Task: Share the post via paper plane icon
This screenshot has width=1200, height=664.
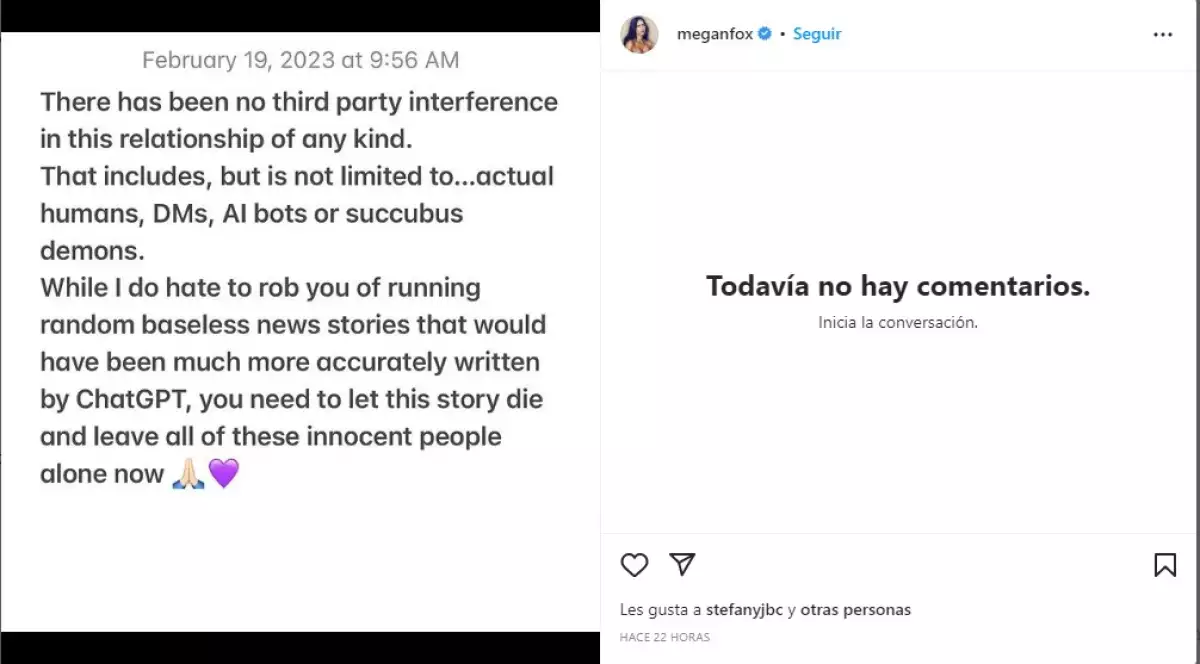Action: (x=682, y=564)
